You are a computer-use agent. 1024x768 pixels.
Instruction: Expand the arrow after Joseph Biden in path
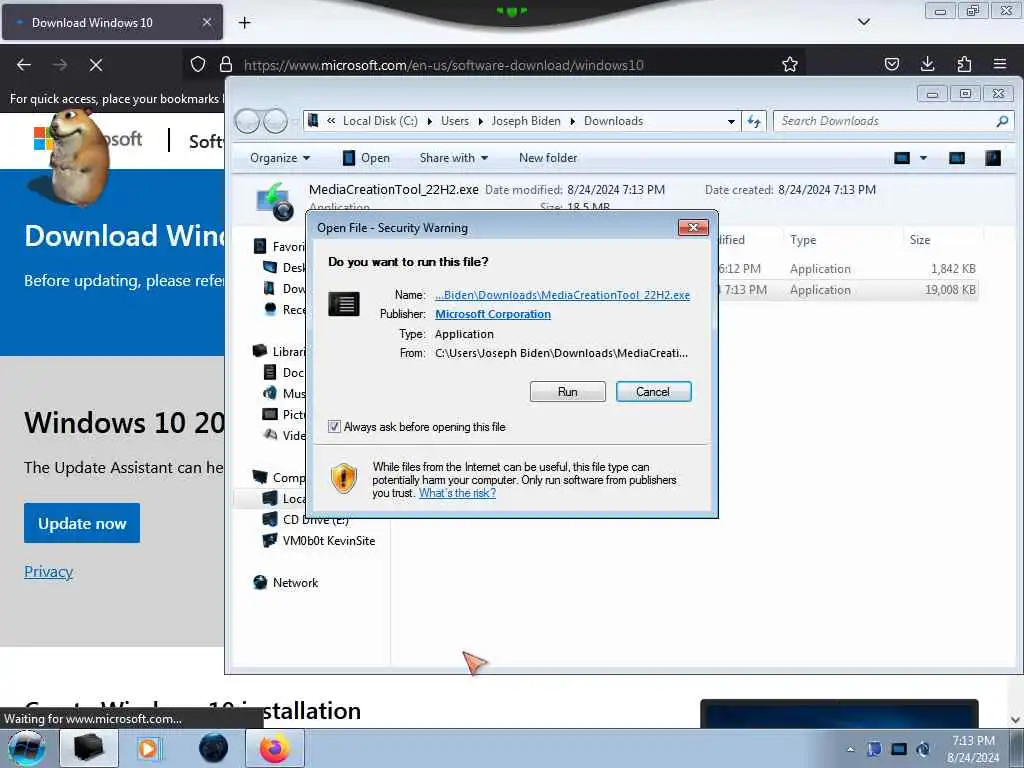572,121
